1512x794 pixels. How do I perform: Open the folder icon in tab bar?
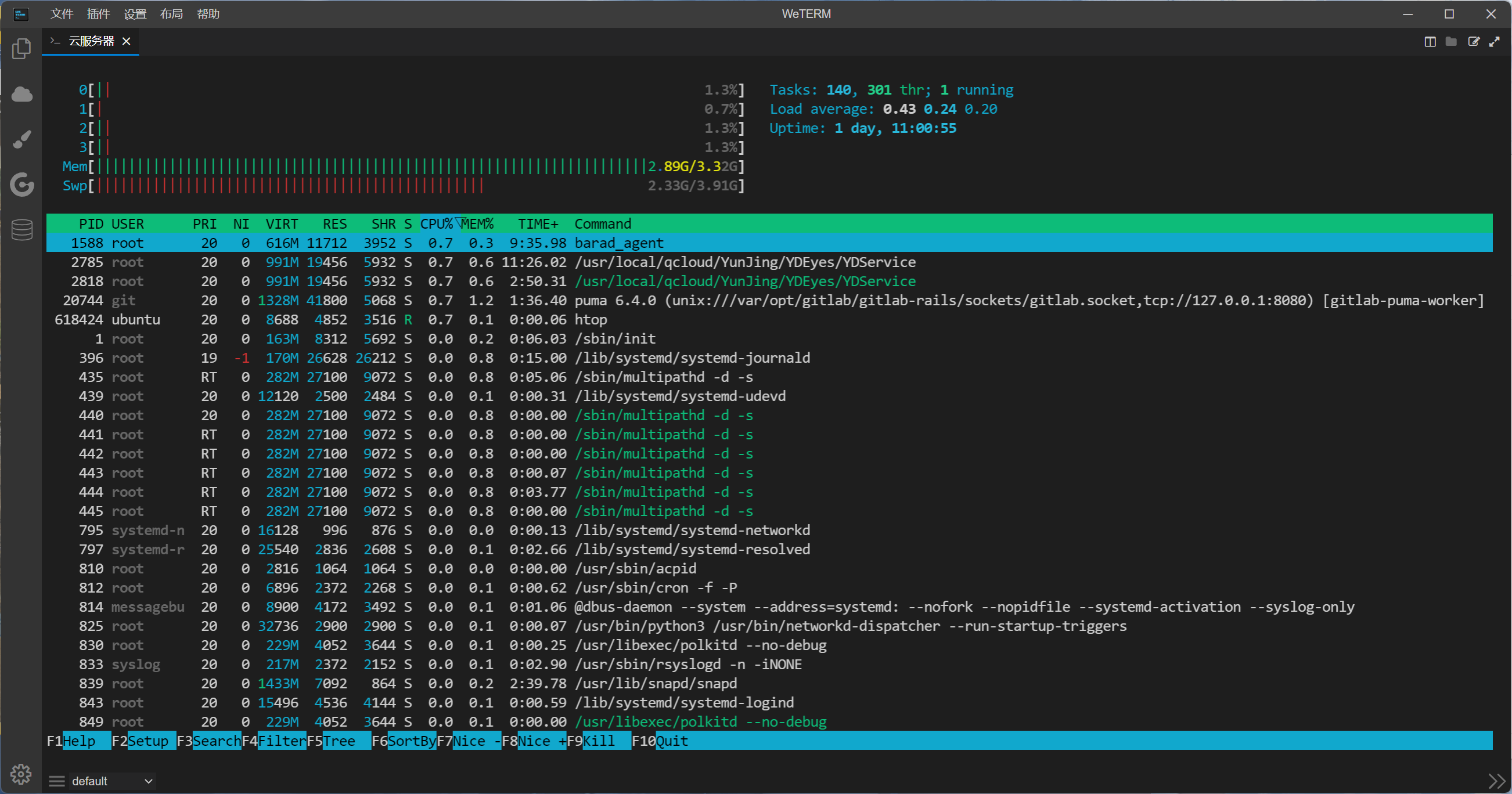1451,42
